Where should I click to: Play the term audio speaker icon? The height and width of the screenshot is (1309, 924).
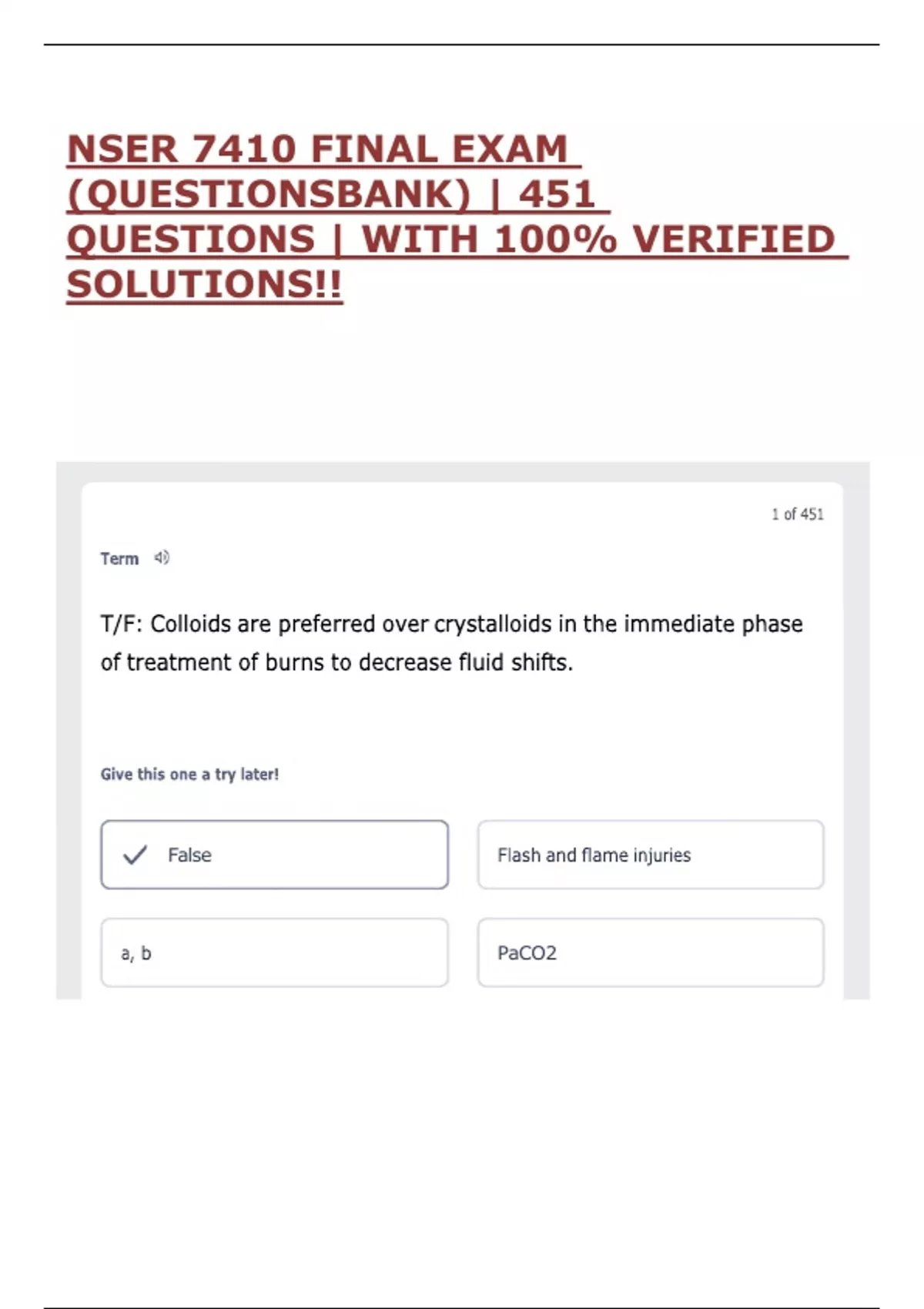pos(162,557)
